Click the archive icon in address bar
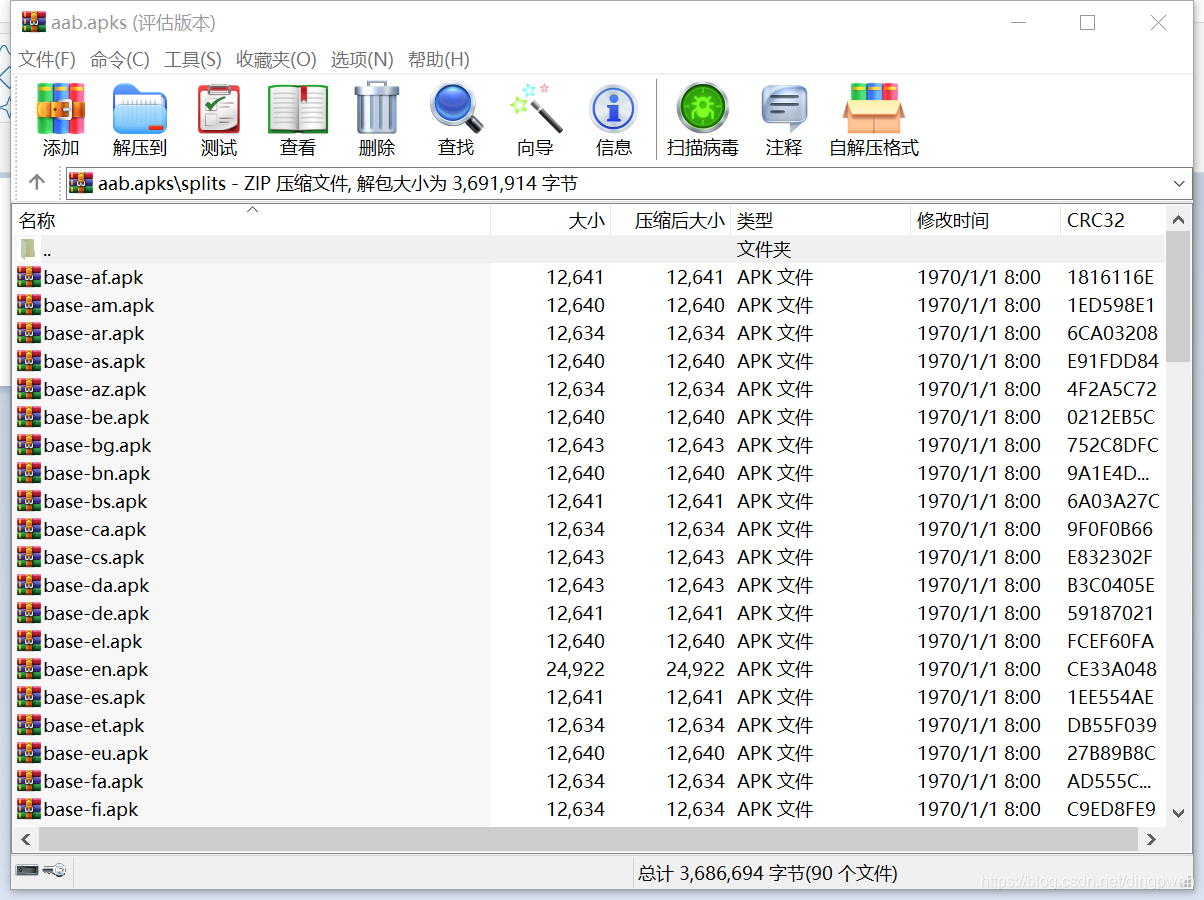 coord(81,183)
